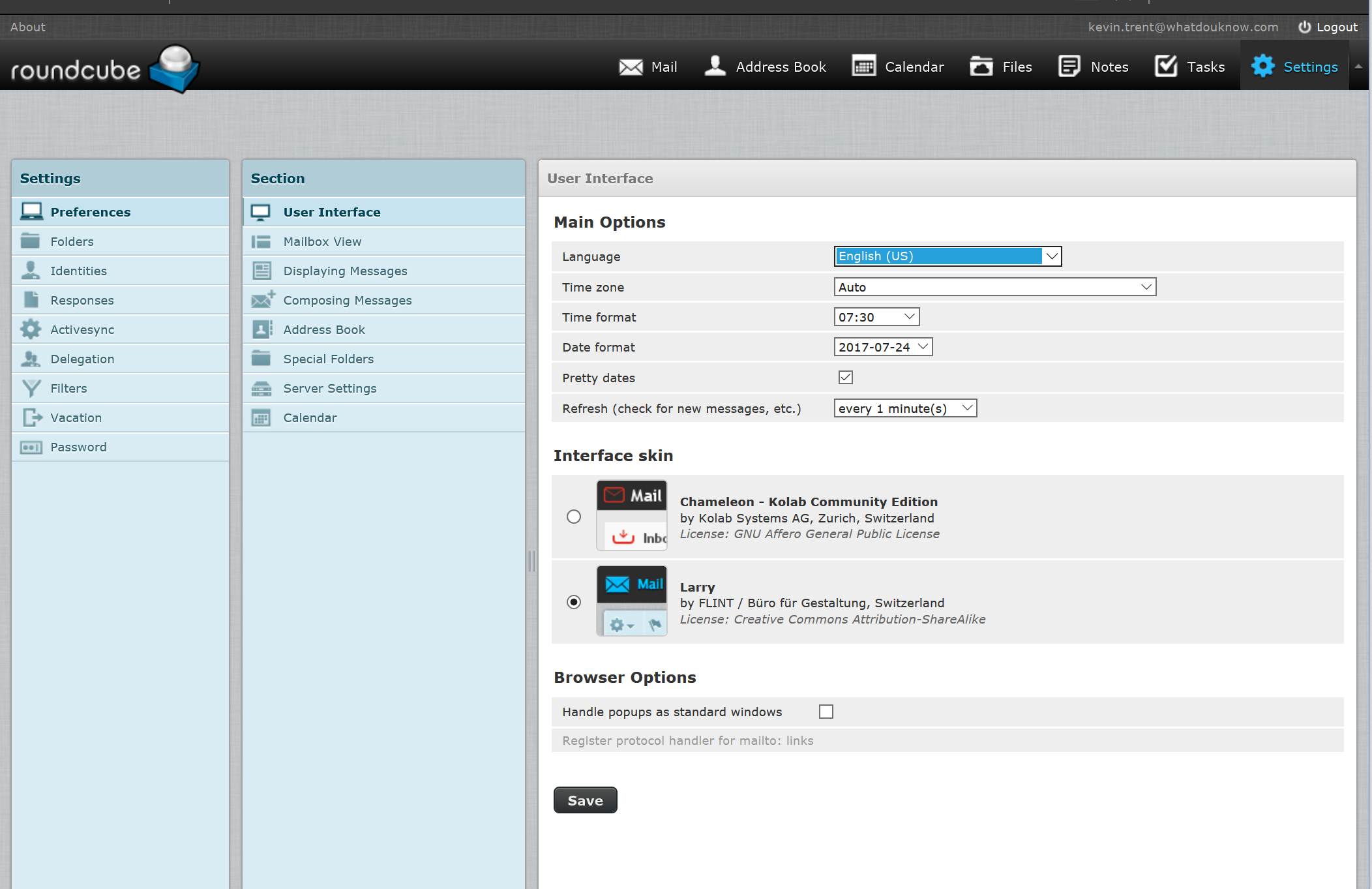The image size is (1372, 889).
Task: Open the Folders settings item
Action: click(72, 241)
